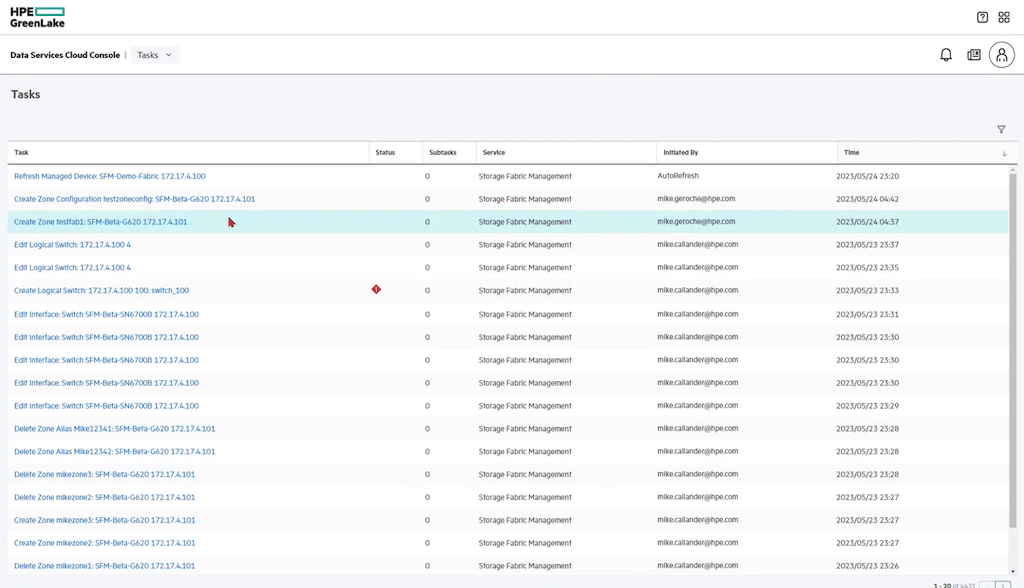This screenshot has height=588, width=1024.
Task: Click the Data Services Cloud Console title
Action: click(x=65, y=55)
